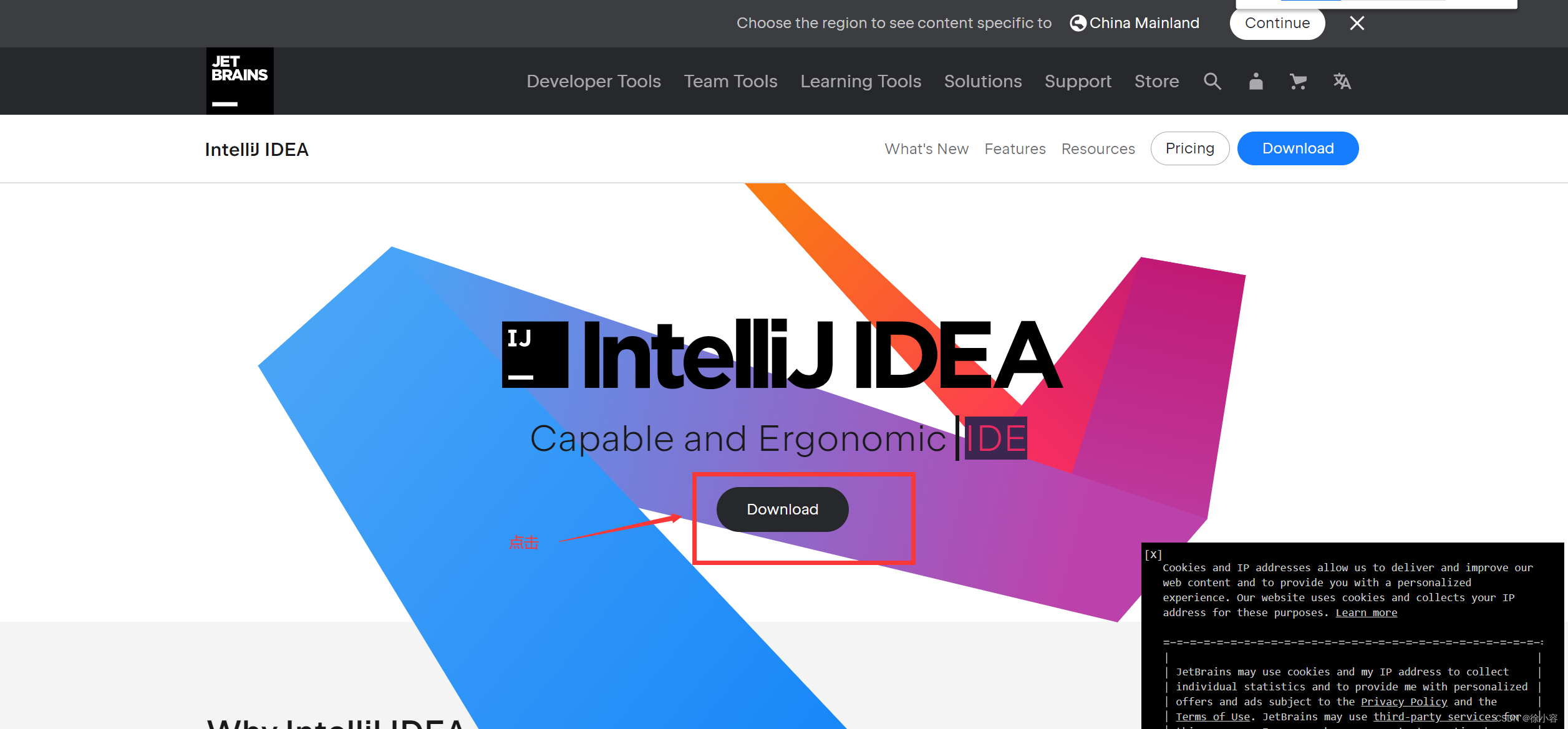This screenshot has width=1568, height=729.
Task: Expand Resources dropdown in nav
Action: coord(1097,148)
